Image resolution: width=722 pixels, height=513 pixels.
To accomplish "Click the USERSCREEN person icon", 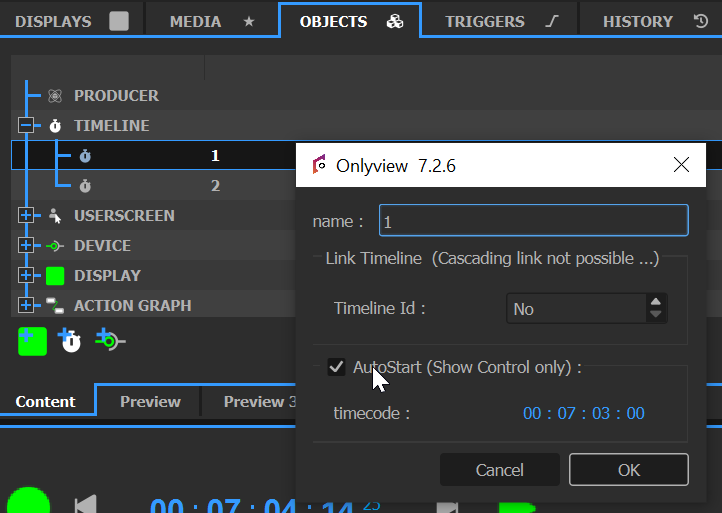I will (55, 216).
